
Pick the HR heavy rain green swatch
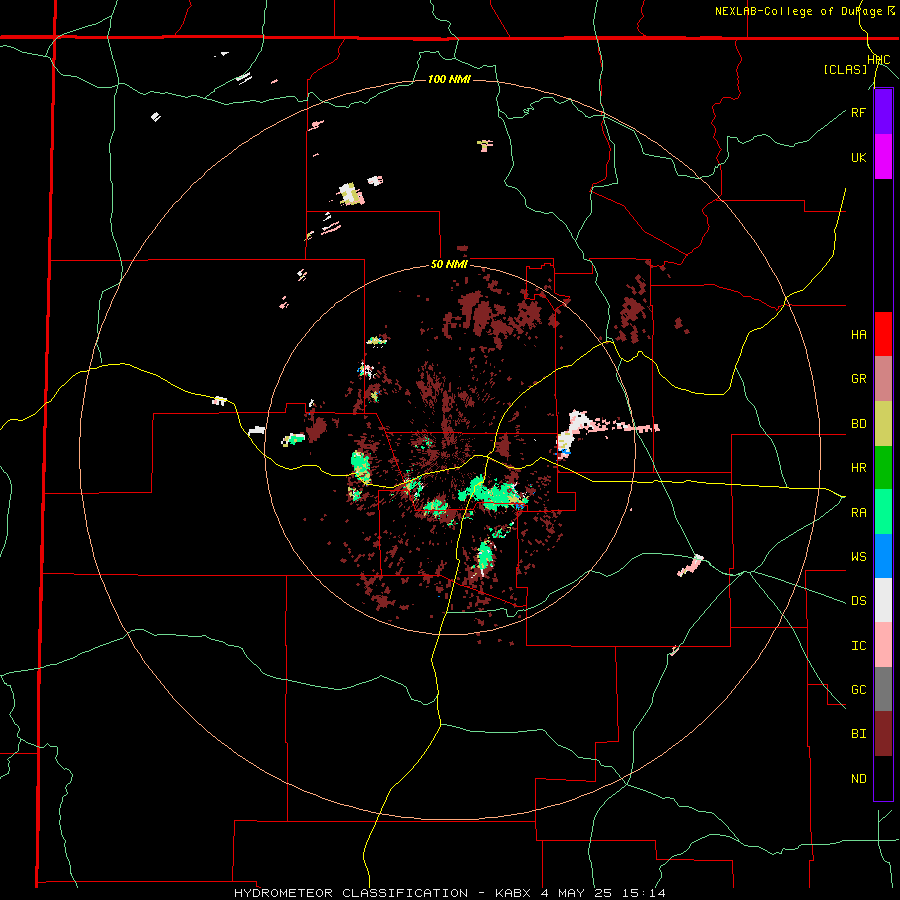[x=883, y=468]
